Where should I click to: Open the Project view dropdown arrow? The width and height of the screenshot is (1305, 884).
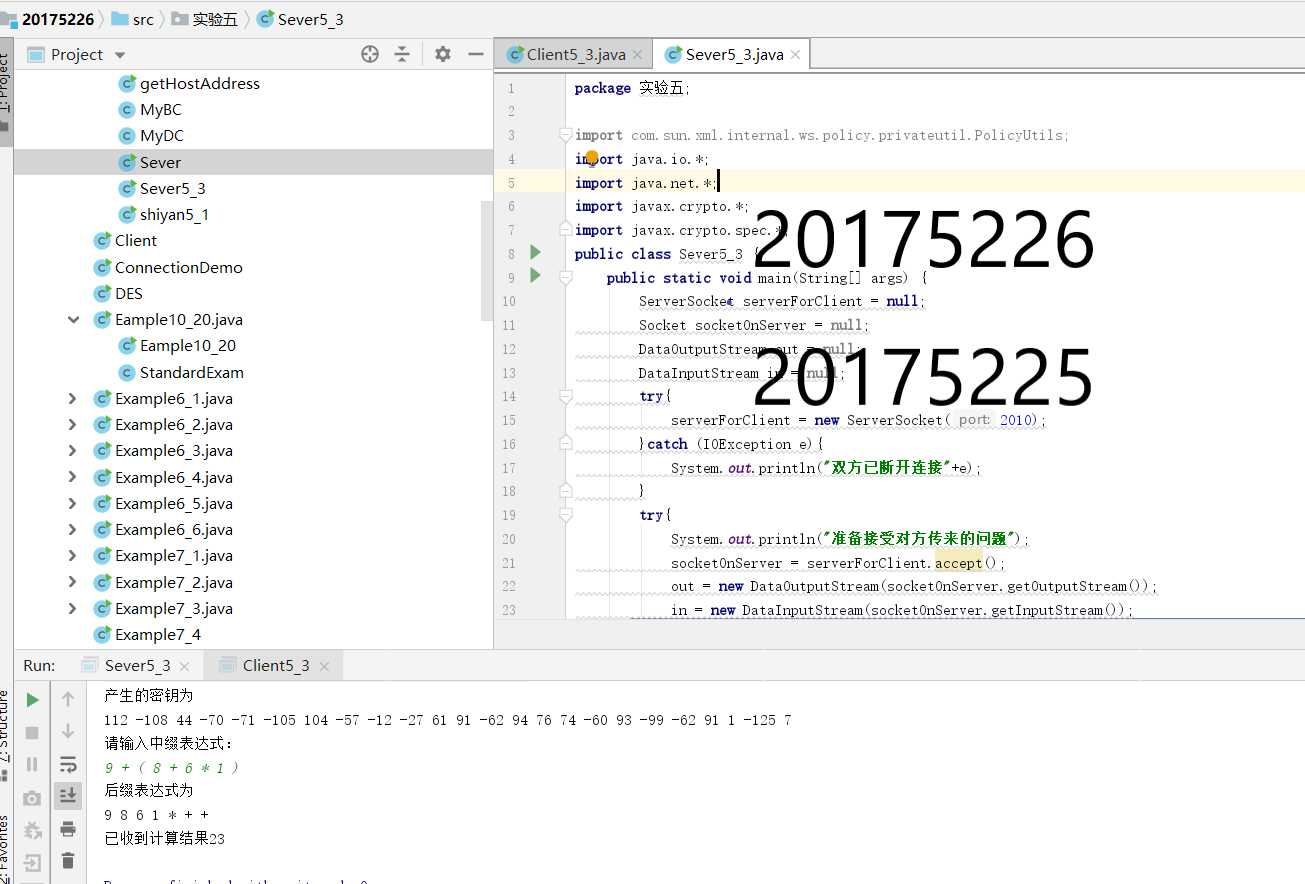pyautogui.click(x=120, y=55)
